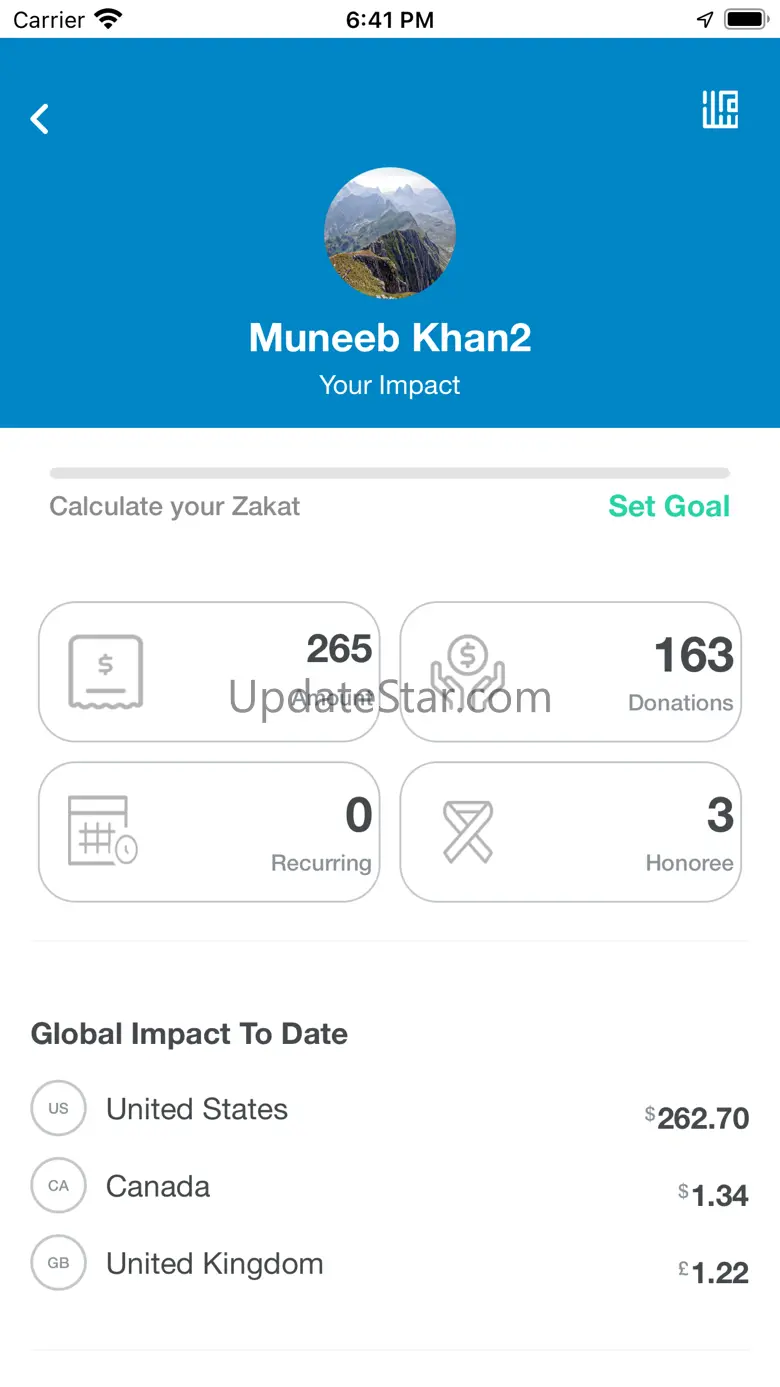Tap the Zakat goal progress bar
The width and height of the screenshot is (780, 1387).
(390, 473)
